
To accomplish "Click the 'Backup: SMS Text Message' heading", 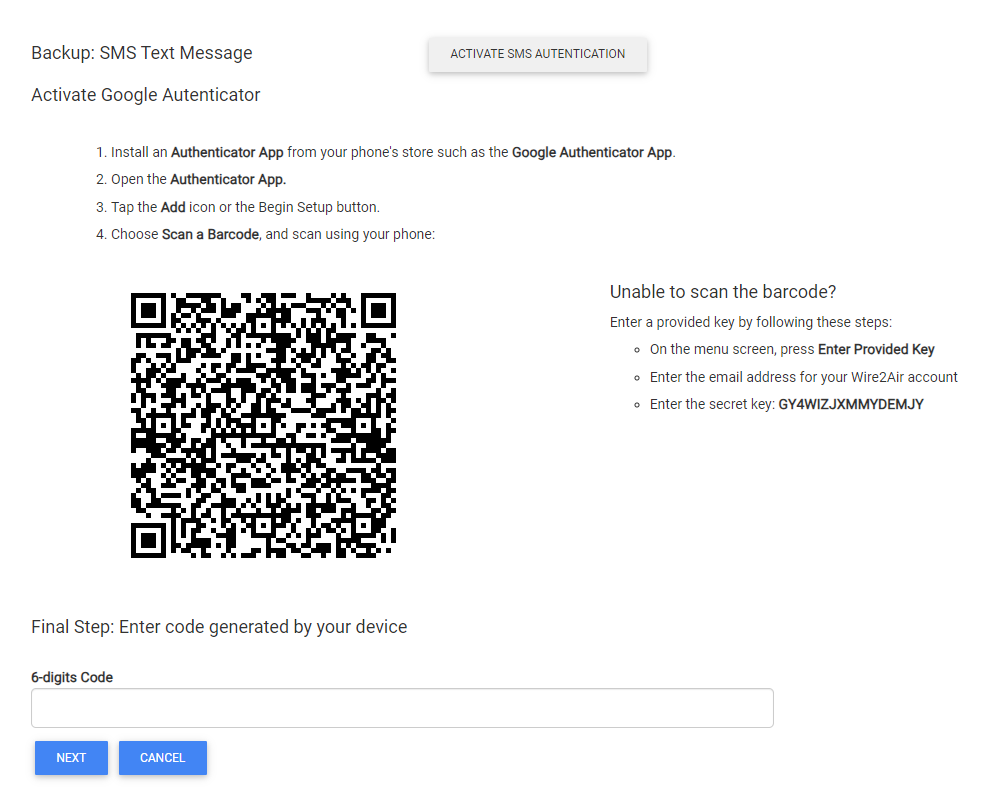I will [142, 53].
